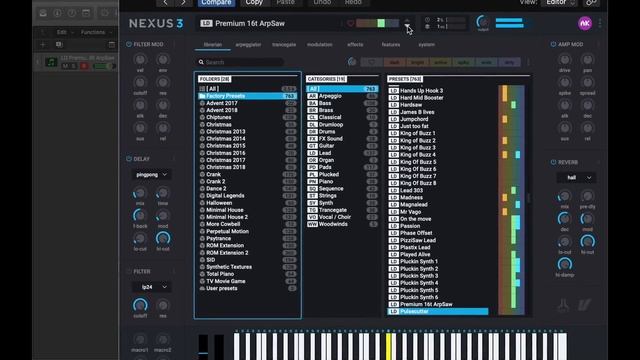Open the View Editor dropdown

[559, 2]
